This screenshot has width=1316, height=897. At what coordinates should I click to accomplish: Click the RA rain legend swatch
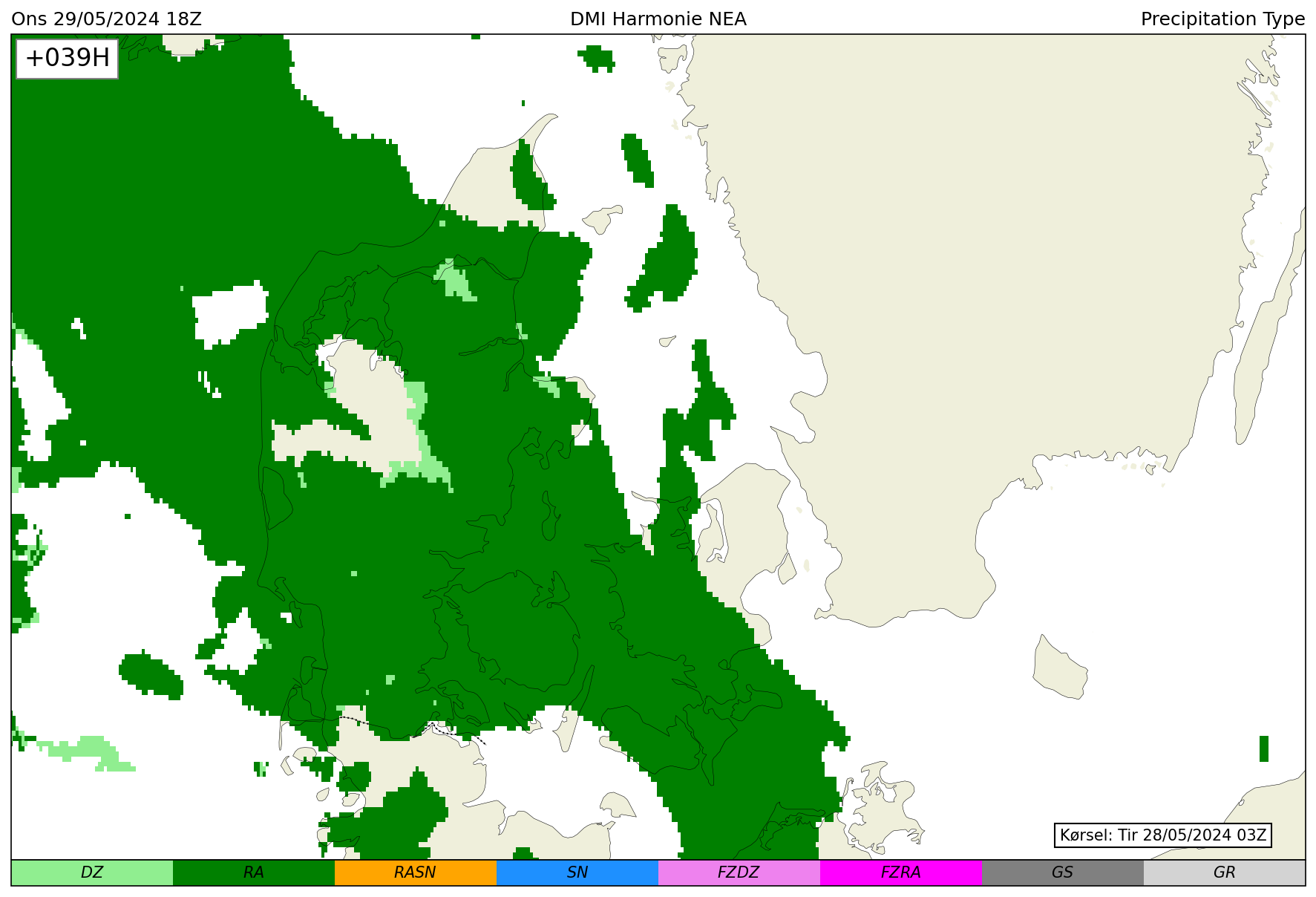tap(254, 872)
